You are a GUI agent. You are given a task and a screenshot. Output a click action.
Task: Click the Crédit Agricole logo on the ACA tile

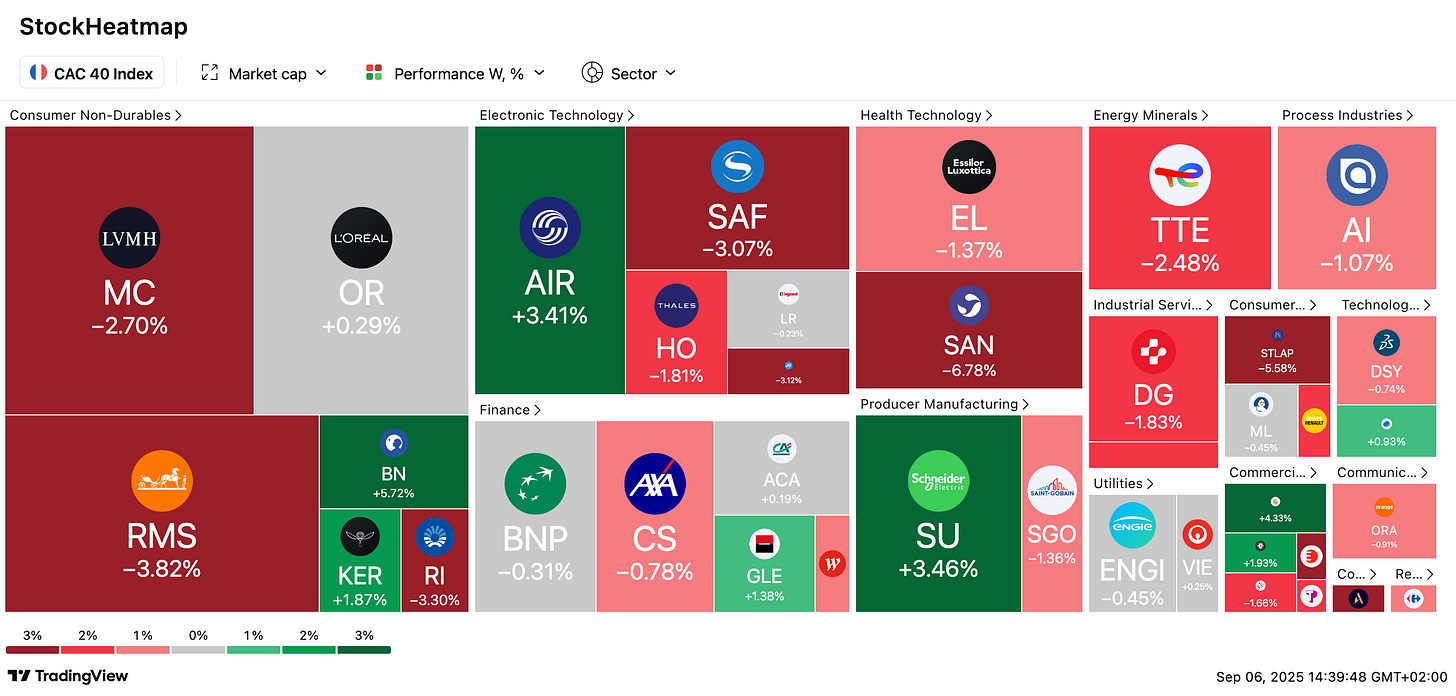pyautogui.click(x=781, y=450)
